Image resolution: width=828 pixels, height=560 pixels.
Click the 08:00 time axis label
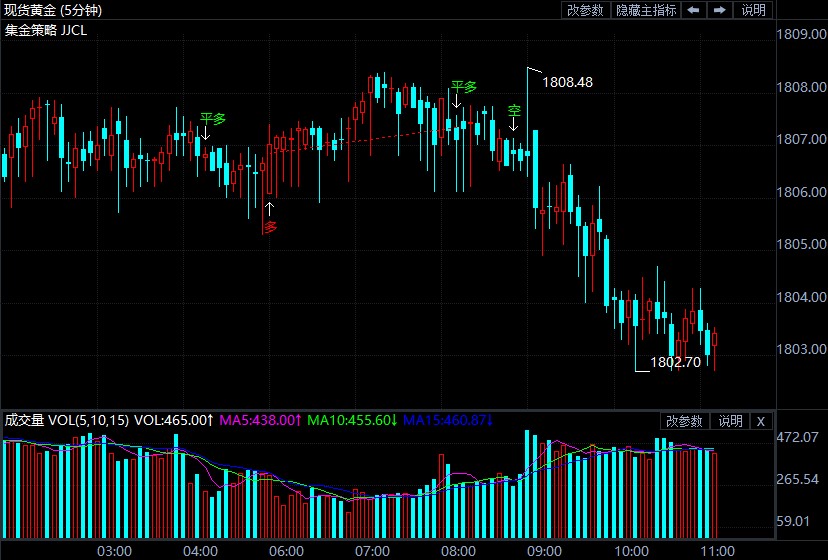pos(458,552)
